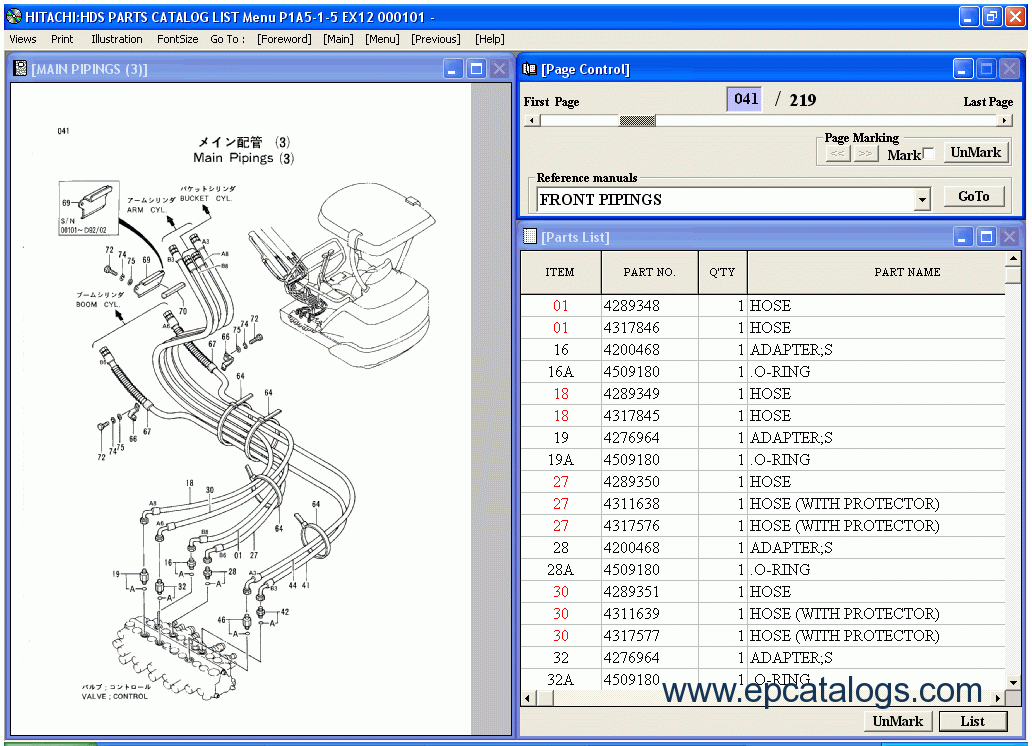This screenshot has width=1032, height=746.
Task: Select item 32 in the parts list
Action: click(x=561, y=658)
